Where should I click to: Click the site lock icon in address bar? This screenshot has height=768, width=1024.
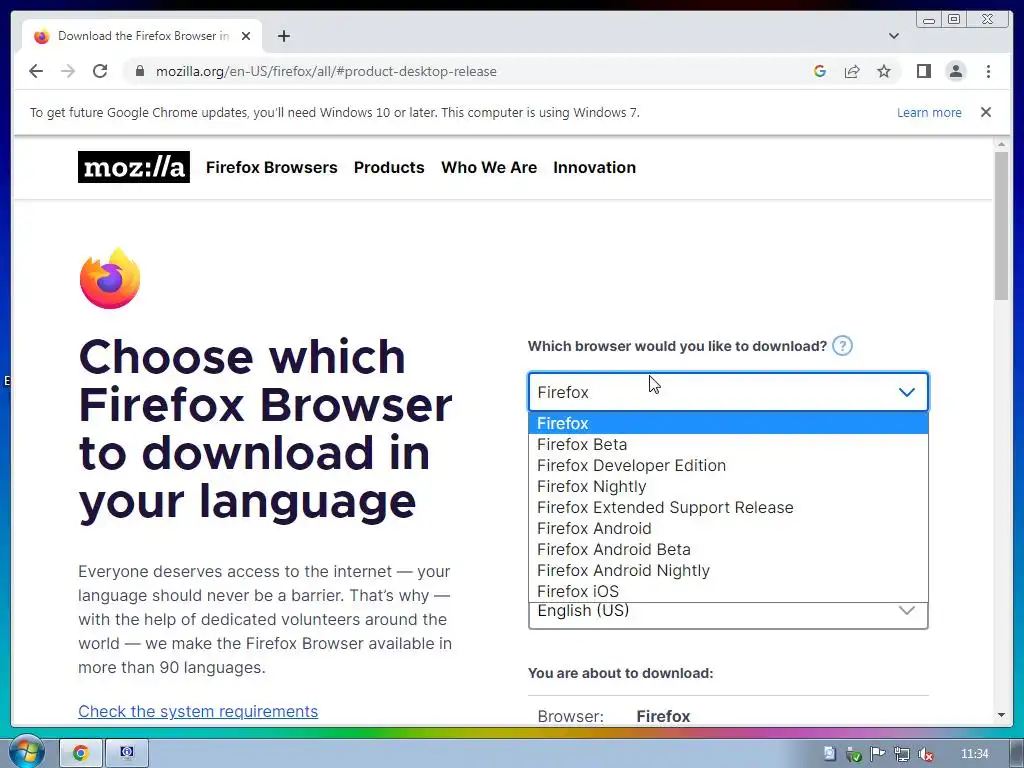(139, 71)
